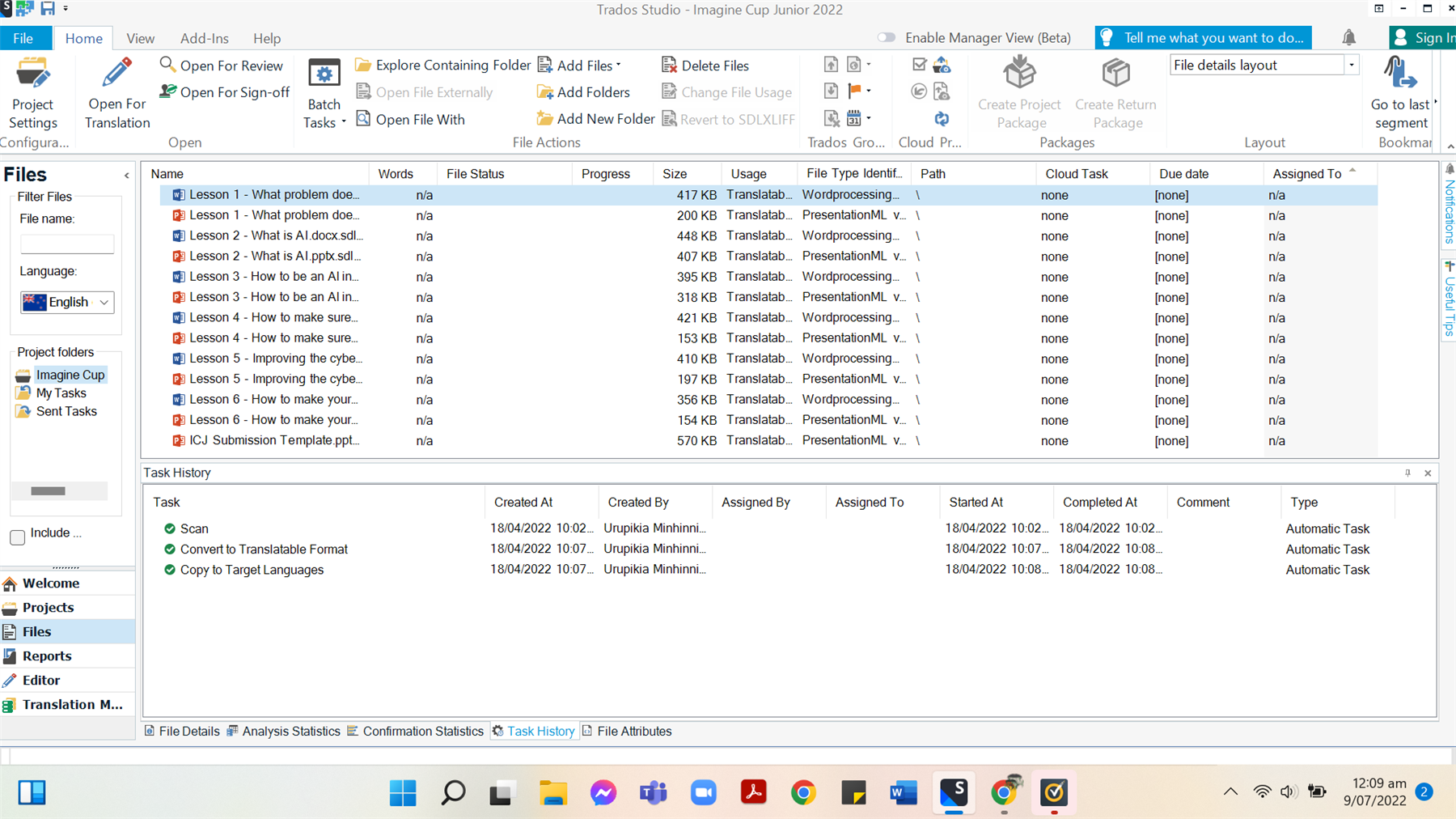Open the Batch Tasks dropdown arrow

[344, 122]
